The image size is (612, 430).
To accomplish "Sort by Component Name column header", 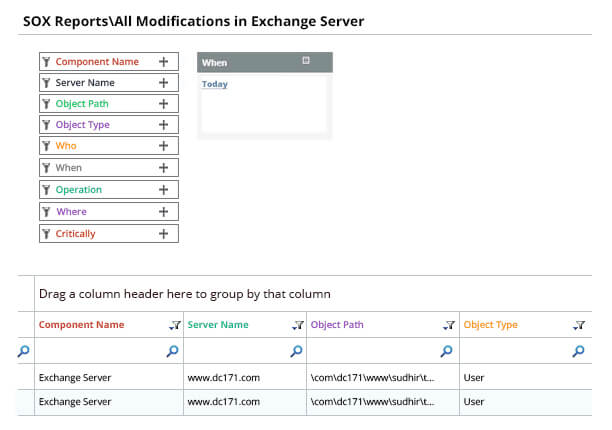I will [82, 325].
